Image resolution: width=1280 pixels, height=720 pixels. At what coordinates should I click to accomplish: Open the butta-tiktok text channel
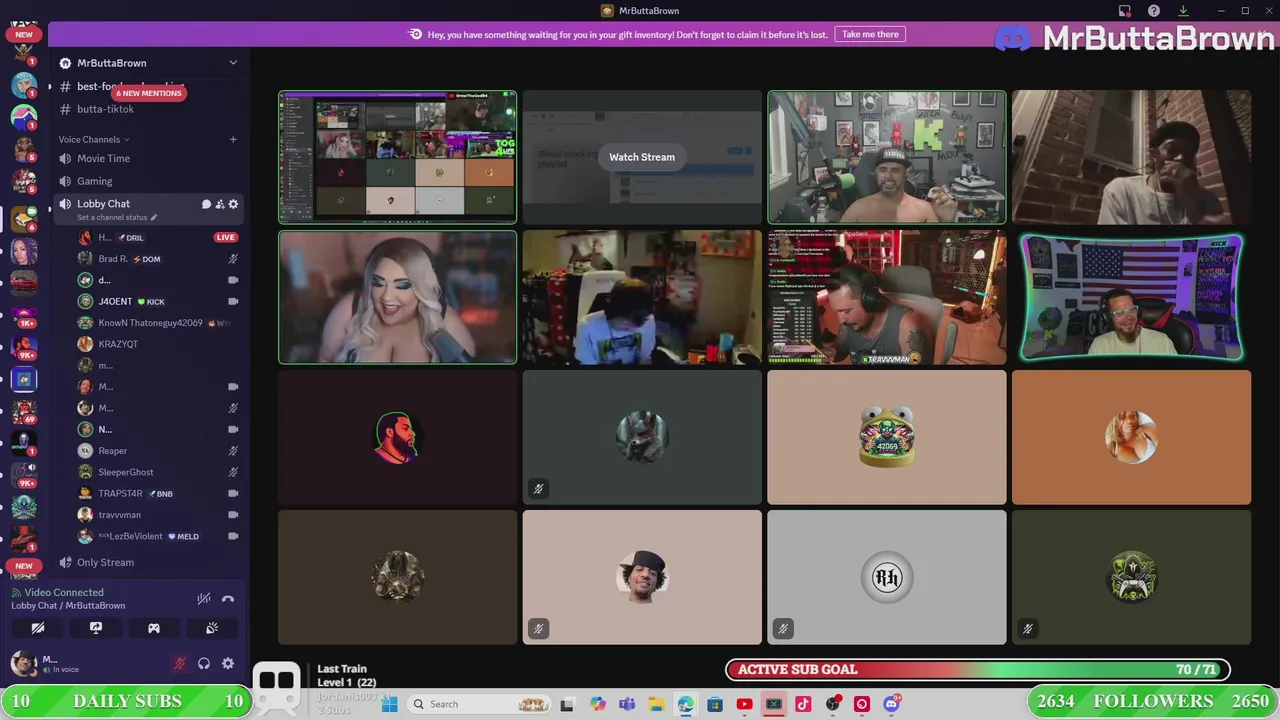[x=105, y=109]
